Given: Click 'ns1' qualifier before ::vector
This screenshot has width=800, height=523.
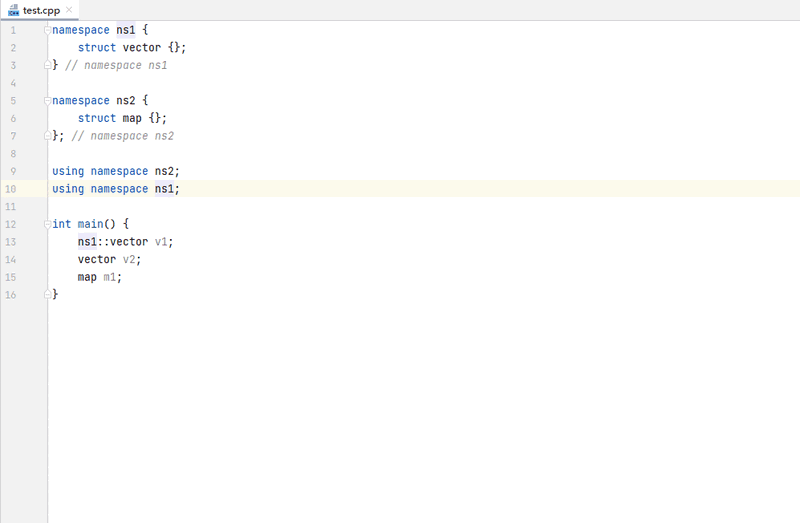Looking at the screenshot, I should click(x=87, y=242).
